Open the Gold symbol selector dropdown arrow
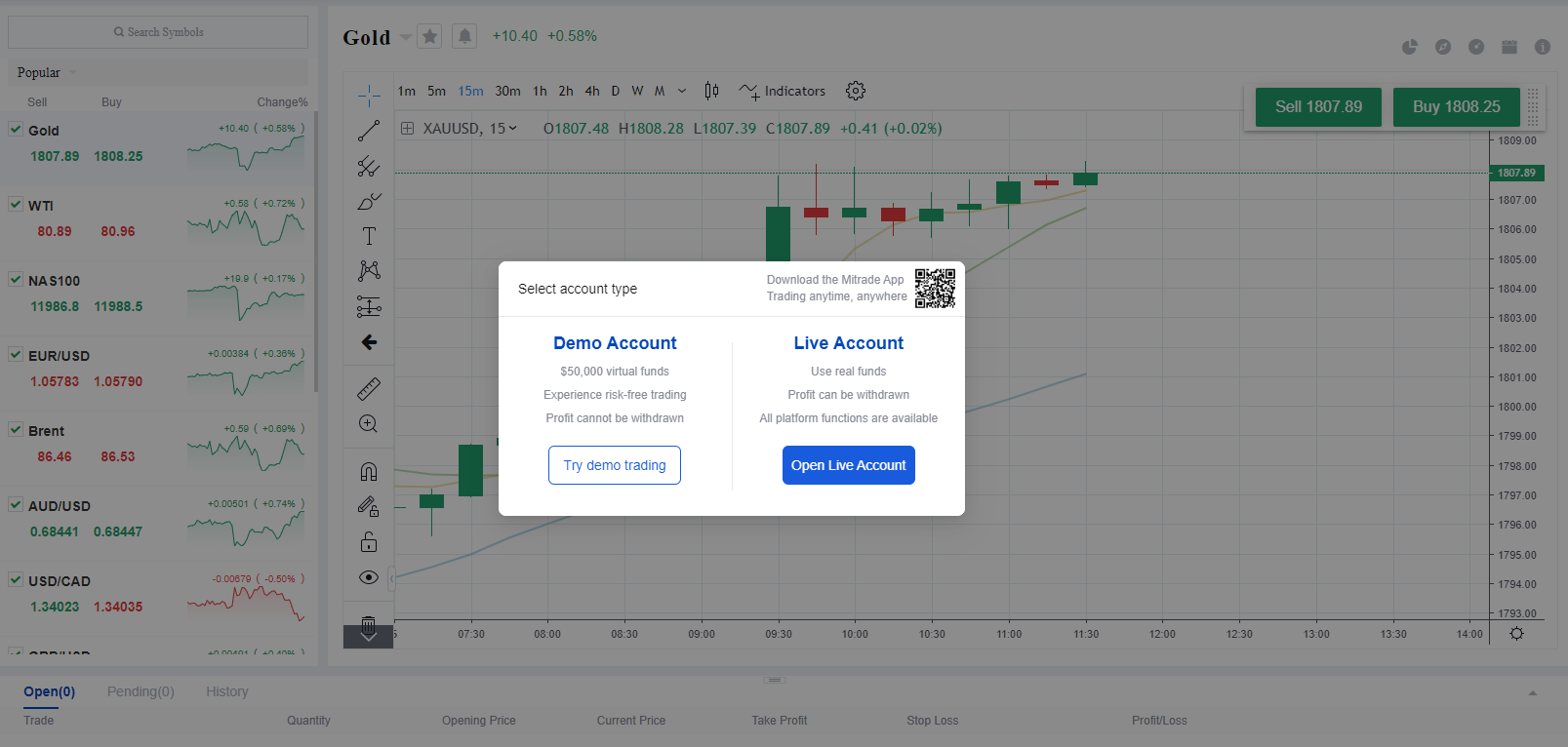Viewport: 1568px width, 747px height. click(406, 38)
